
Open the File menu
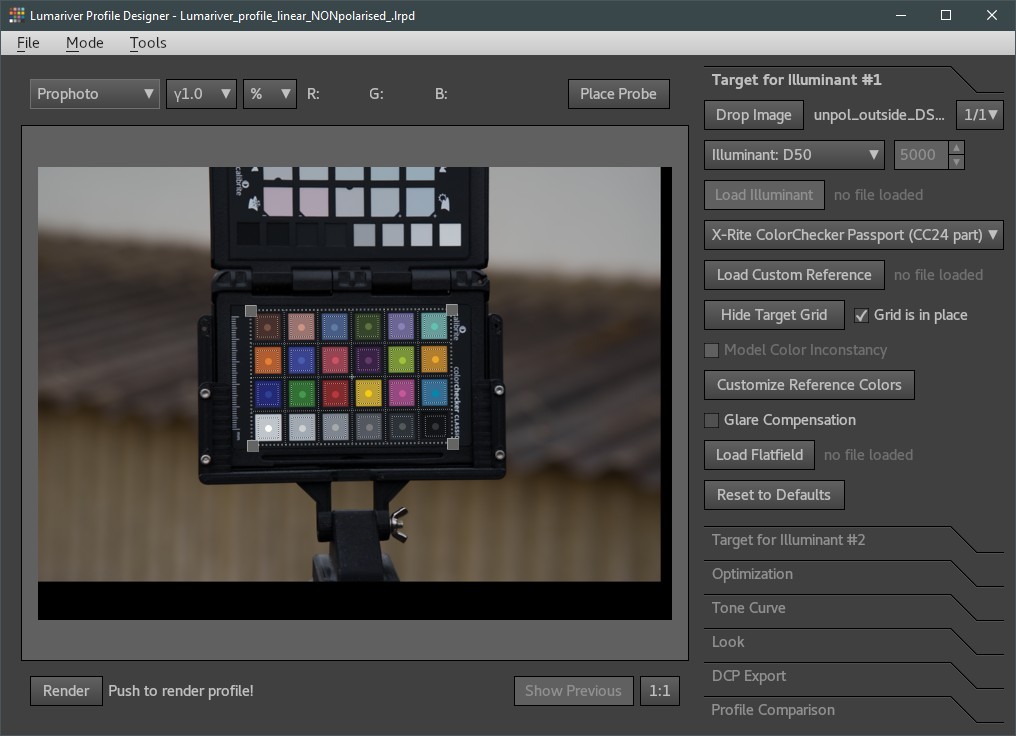[28, 43]
